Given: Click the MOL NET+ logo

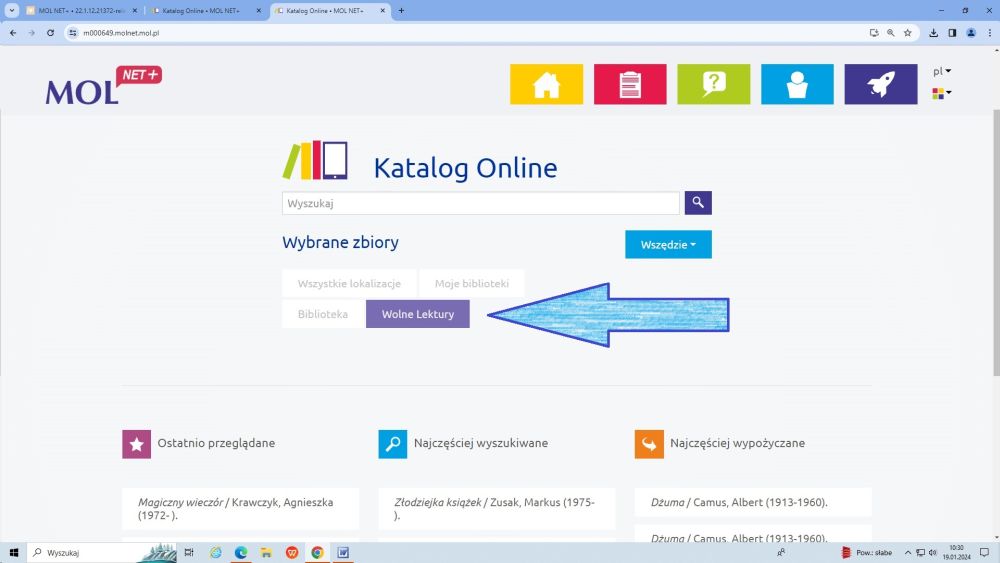Looking at the screenshot, I should (103, 85).
